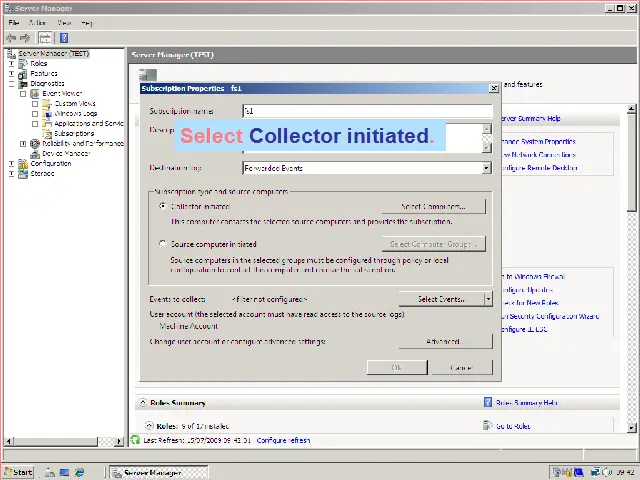
Task: Select the Event Viewer icon in tree
Action: tap(35, 93)
